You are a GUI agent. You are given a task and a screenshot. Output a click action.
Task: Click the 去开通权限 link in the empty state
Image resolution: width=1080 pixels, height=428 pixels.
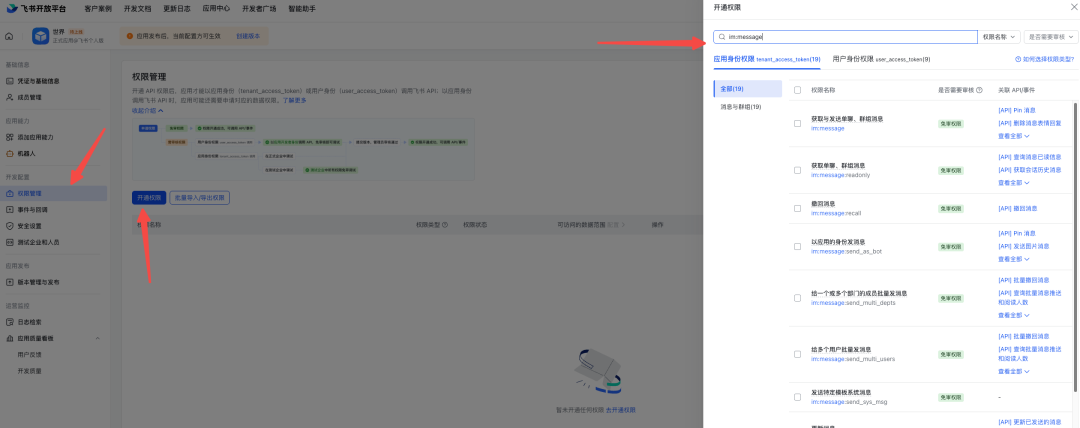621,410
